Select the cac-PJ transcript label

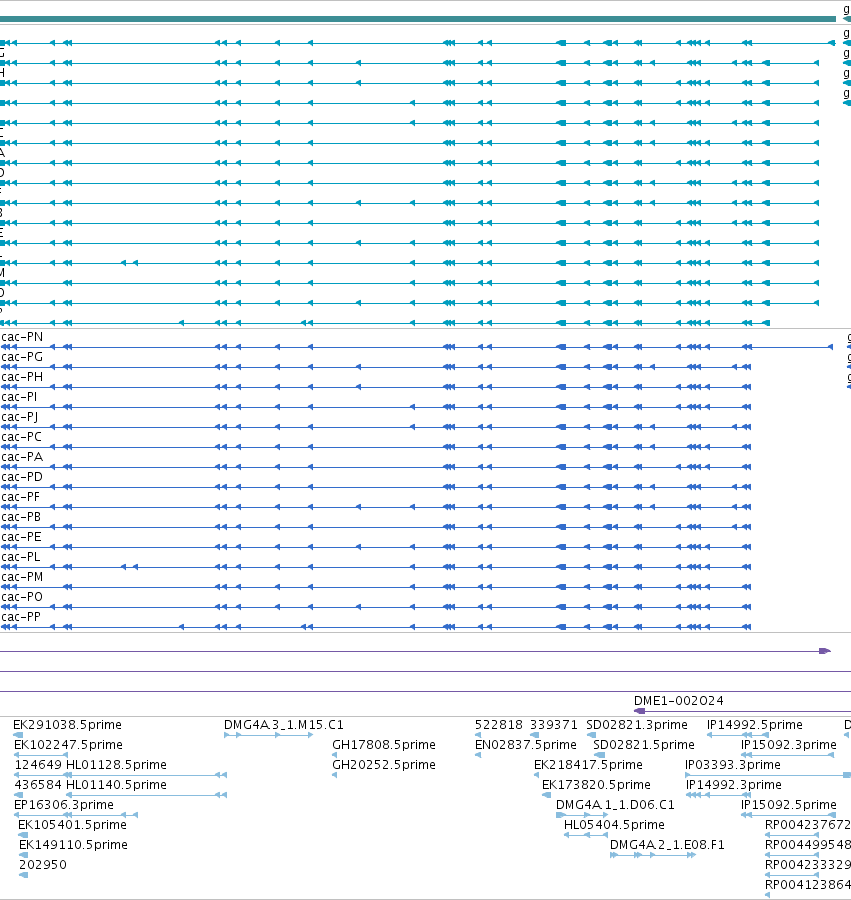[20, 417]
